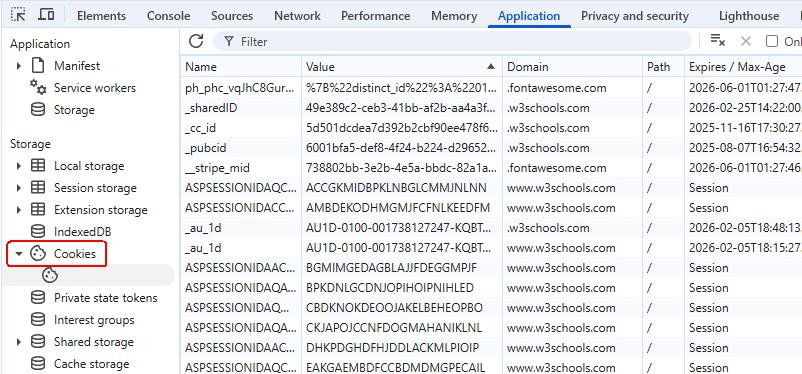Click the Private state tokens database icon
The image size is (802, 374).
click(x=38, y=298)
